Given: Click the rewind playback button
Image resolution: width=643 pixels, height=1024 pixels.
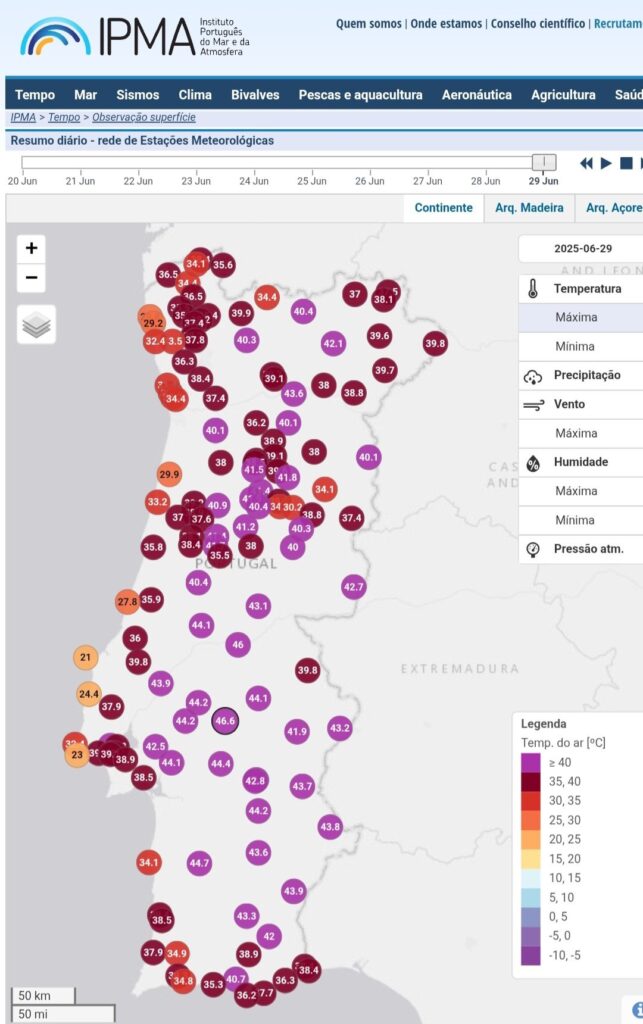Looking at the screenshot, I should pyautogui.click(x=586, y=163).
